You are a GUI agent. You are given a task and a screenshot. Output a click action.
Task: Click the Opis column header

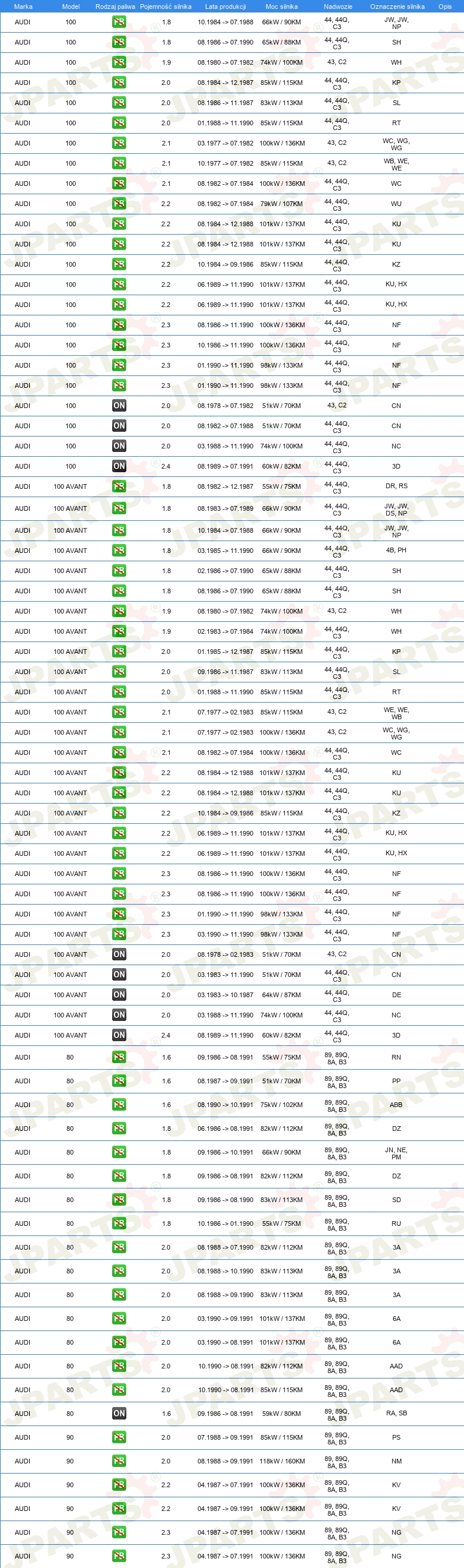click(445, 7)
